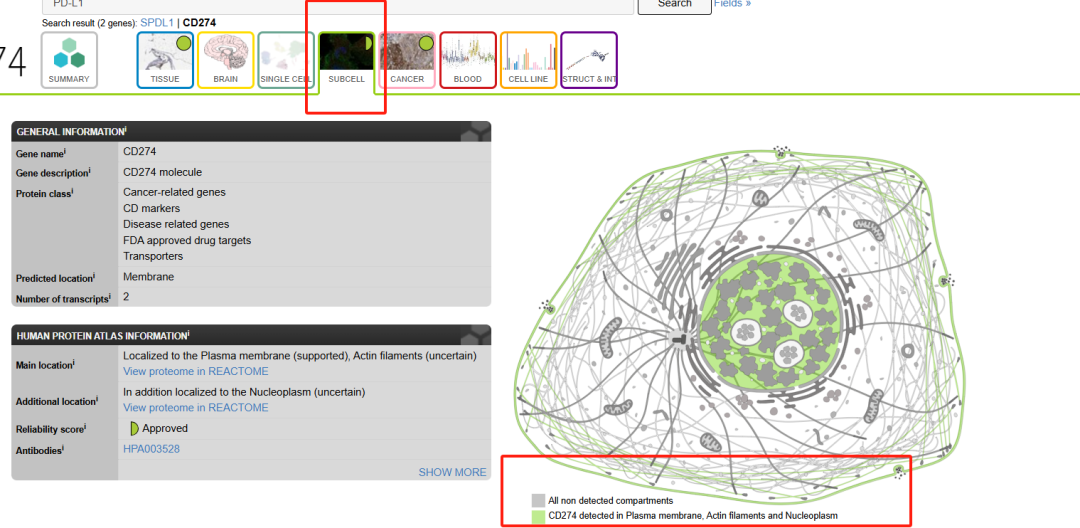Click View proteome in REACTOME under Additional location
Viewport: 1080px width, 528px height.
click(195, 408)
